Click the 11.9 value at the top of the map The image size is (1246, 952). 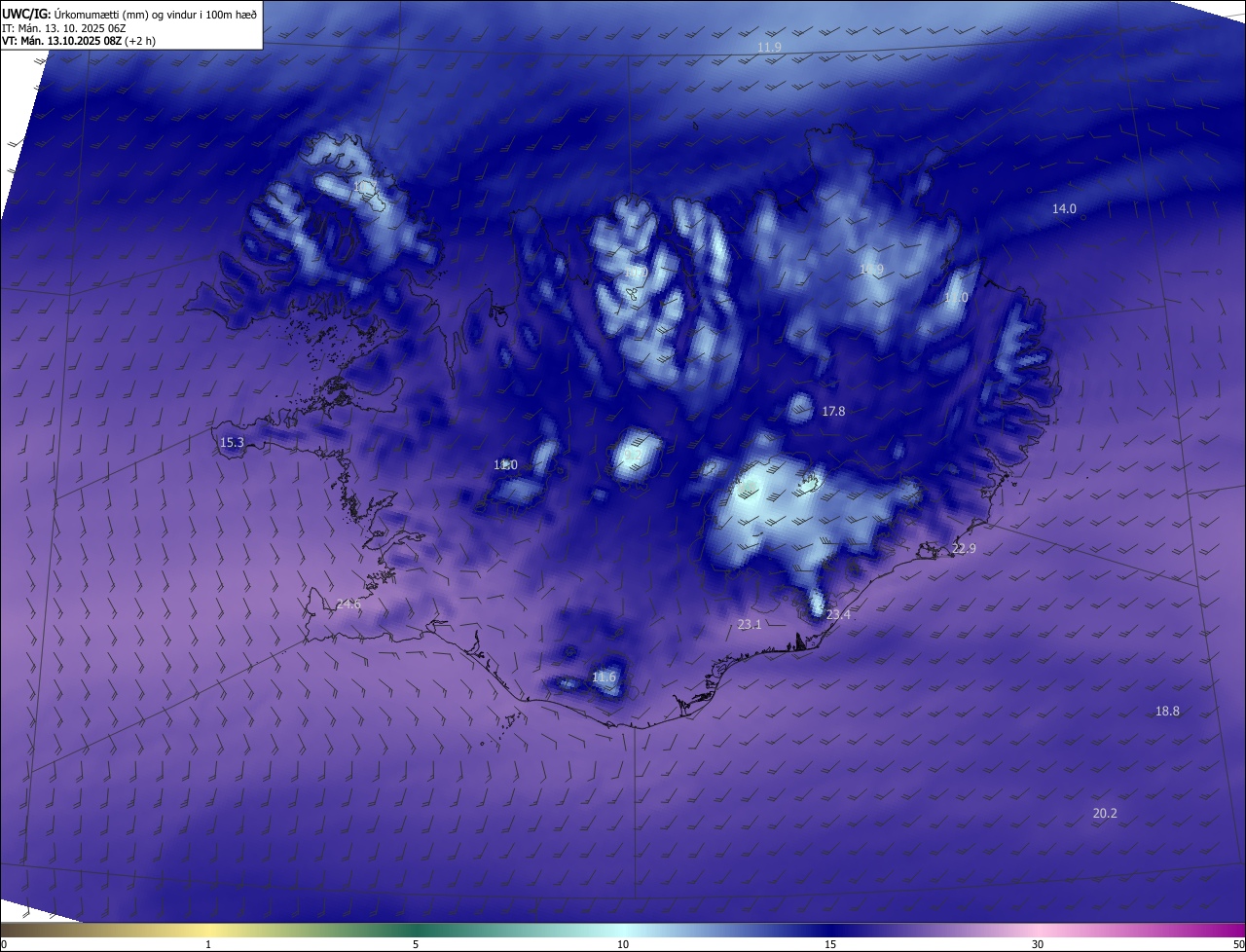point(769,47)
